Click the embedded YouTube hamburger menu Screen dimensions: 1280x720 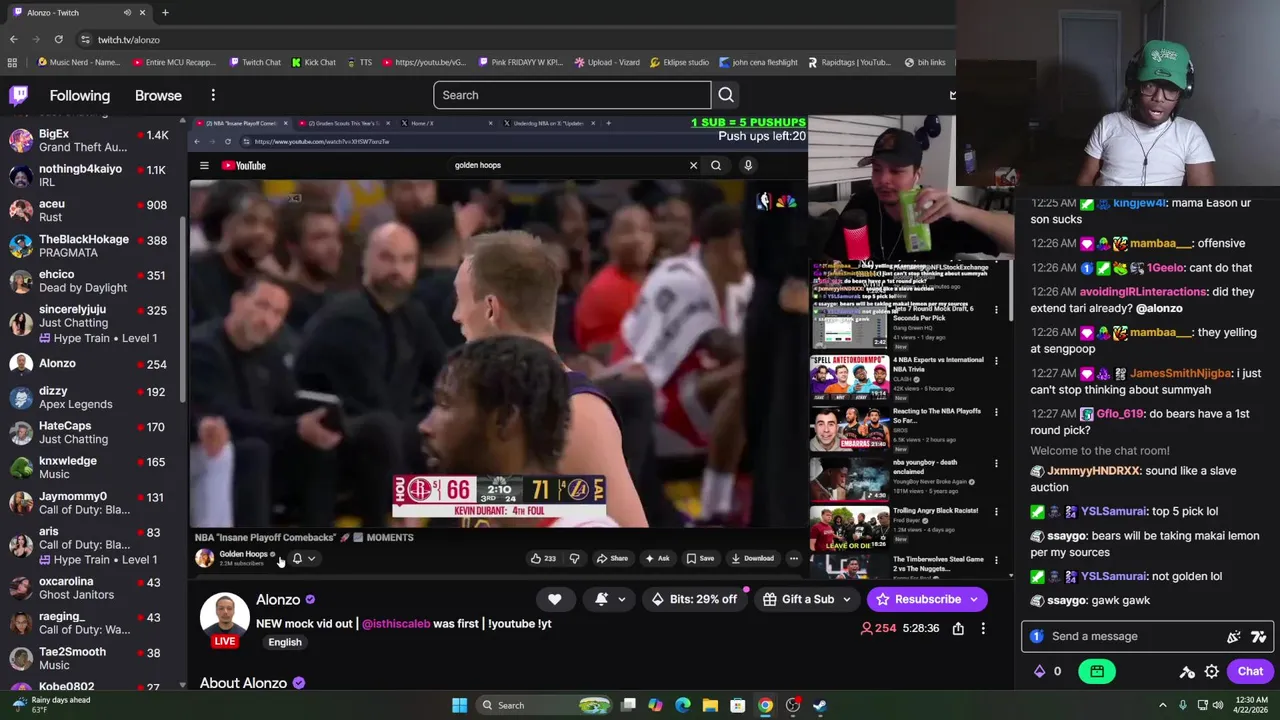[x=204, y=165]
